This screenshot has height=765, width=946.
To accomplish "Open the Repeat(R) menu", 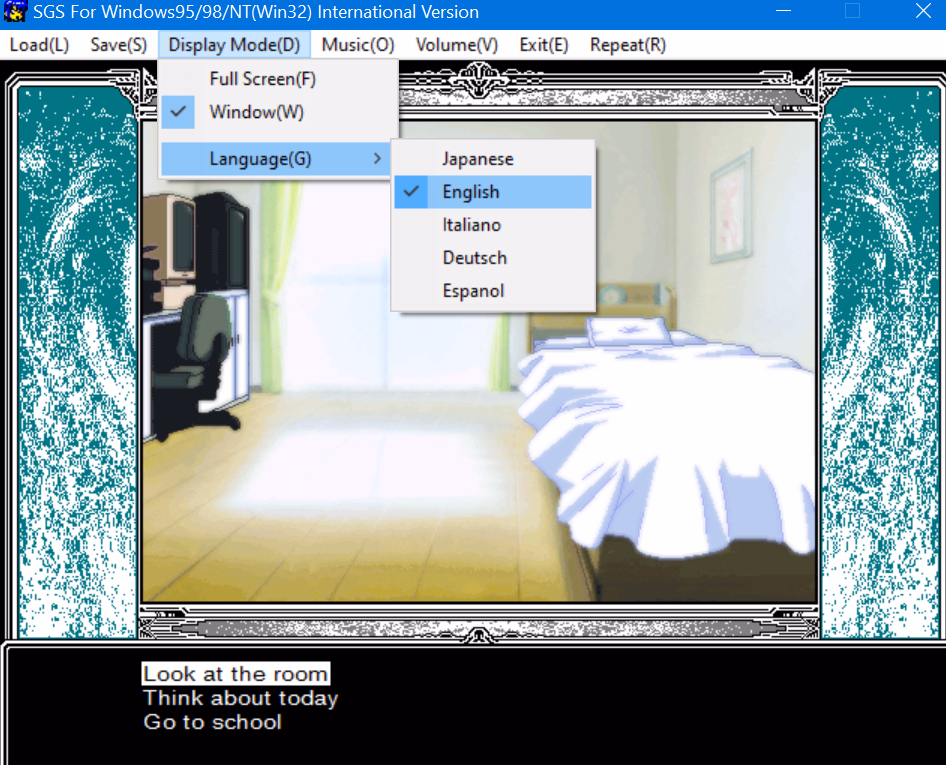I will tap(627, 45).
